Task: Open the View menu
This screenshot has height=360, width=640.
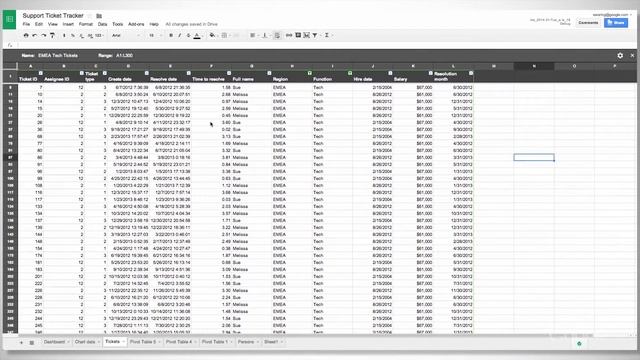Action: tap(53, 24)
